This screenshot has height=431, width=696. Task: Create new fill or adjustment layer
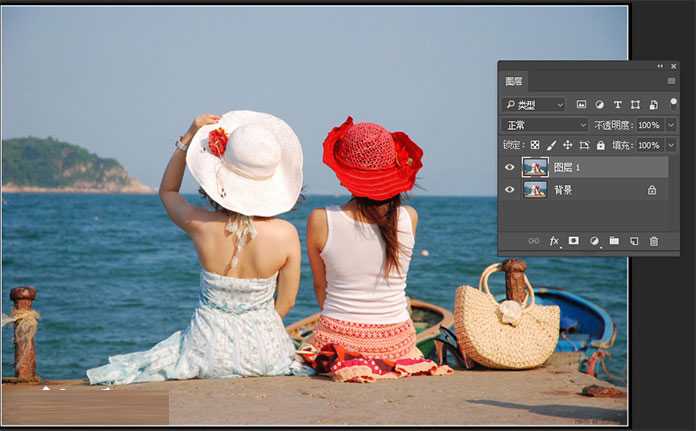click(x=594, y=241)
